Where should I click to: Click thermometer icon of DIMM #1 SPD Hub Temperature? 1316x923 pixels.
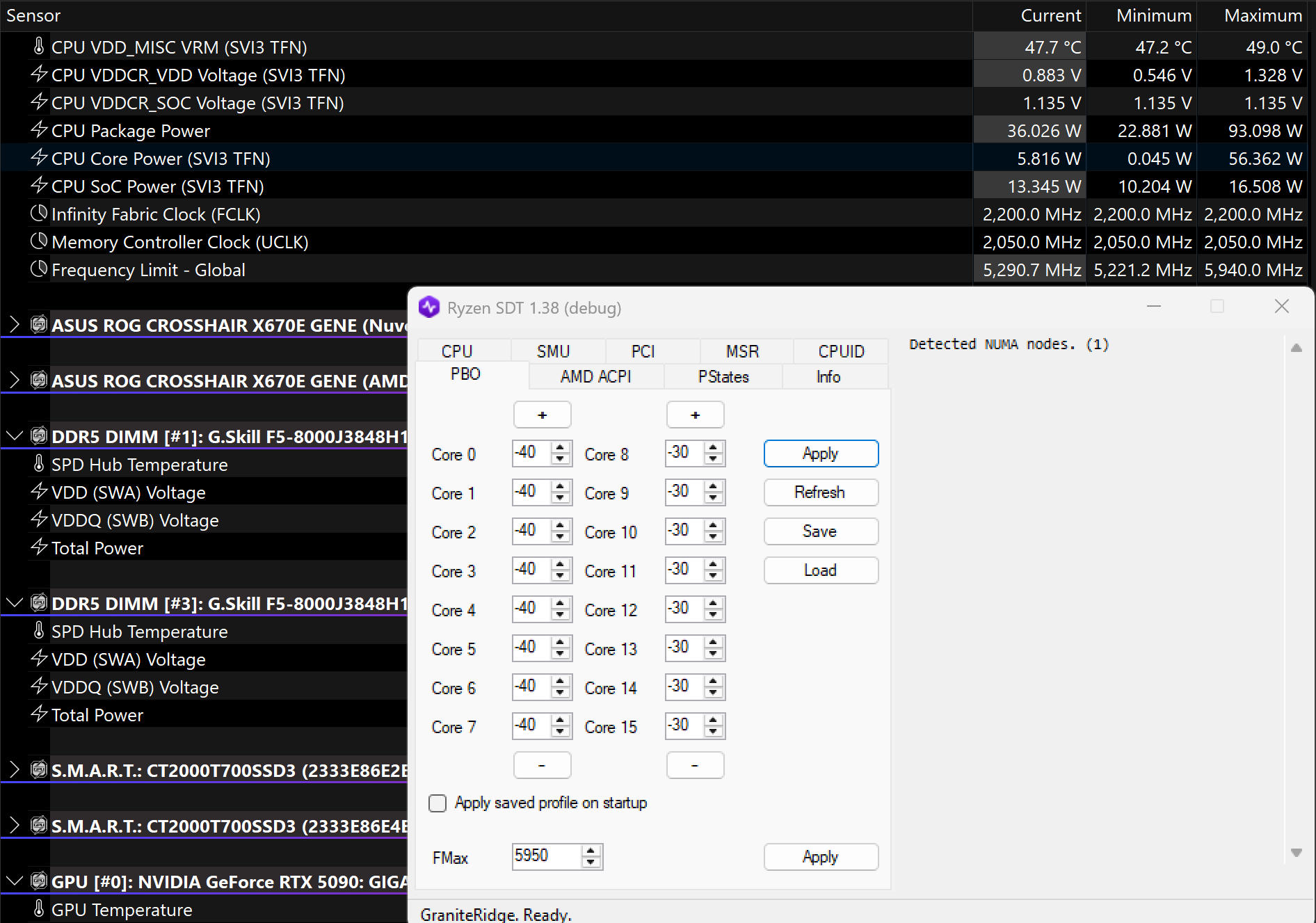(x=39, y=464)
